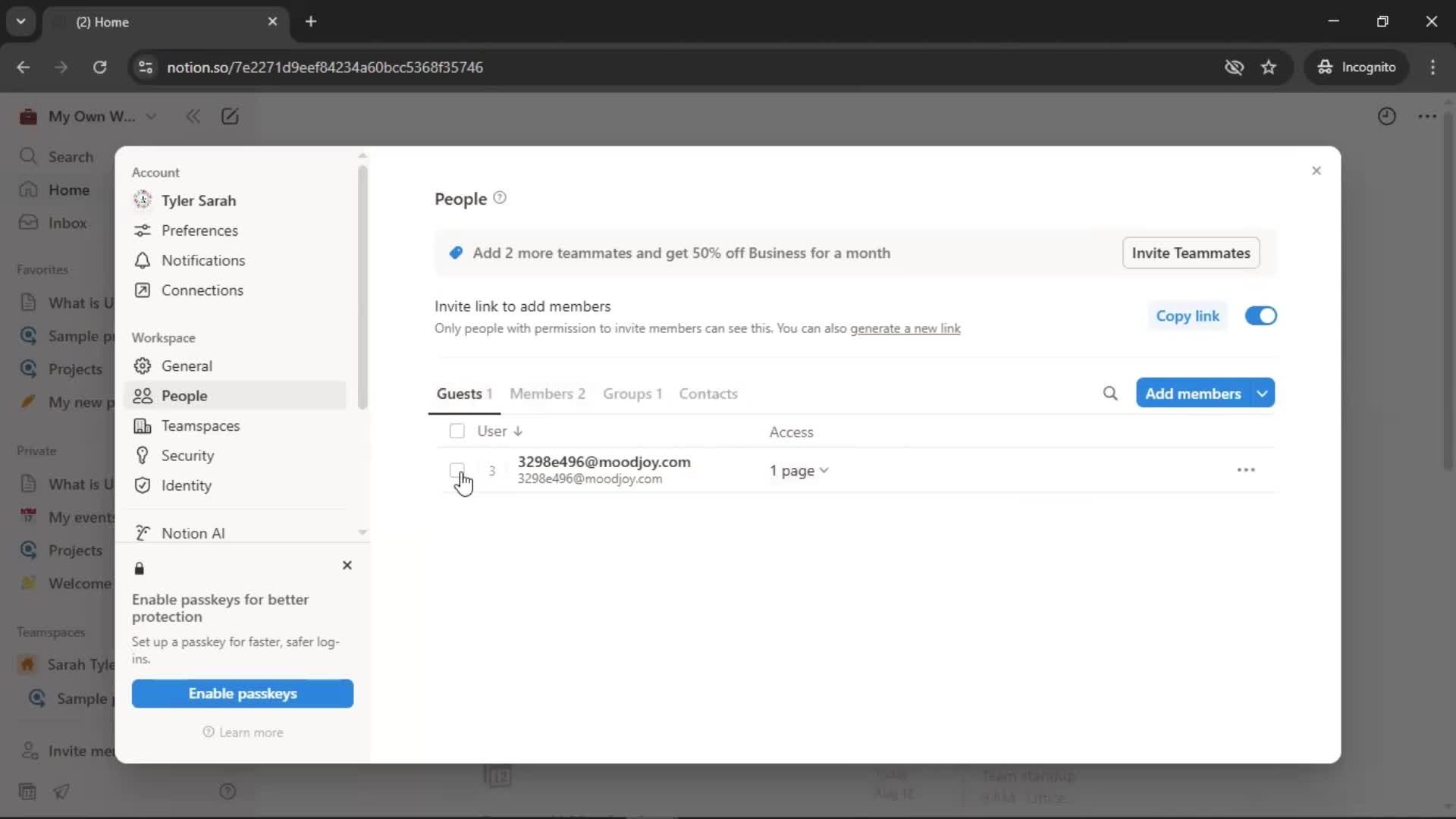Click the settings sidebar scrollbar
Image resolution: width=1456 pixels, height=819 pixels.
(362, 287)
